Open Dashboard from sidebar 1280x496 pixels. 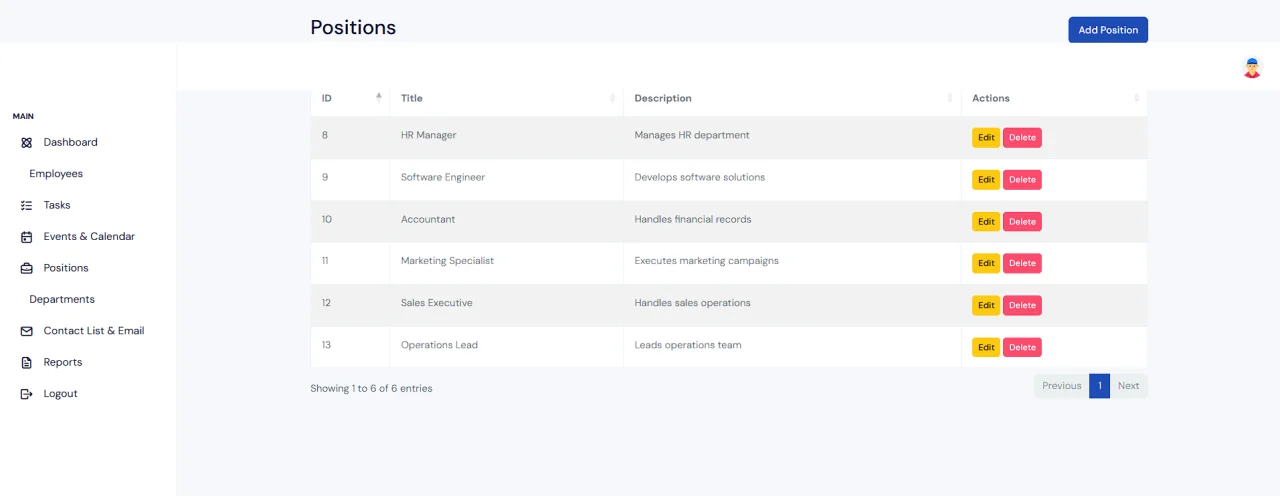[x=71, y=142]
